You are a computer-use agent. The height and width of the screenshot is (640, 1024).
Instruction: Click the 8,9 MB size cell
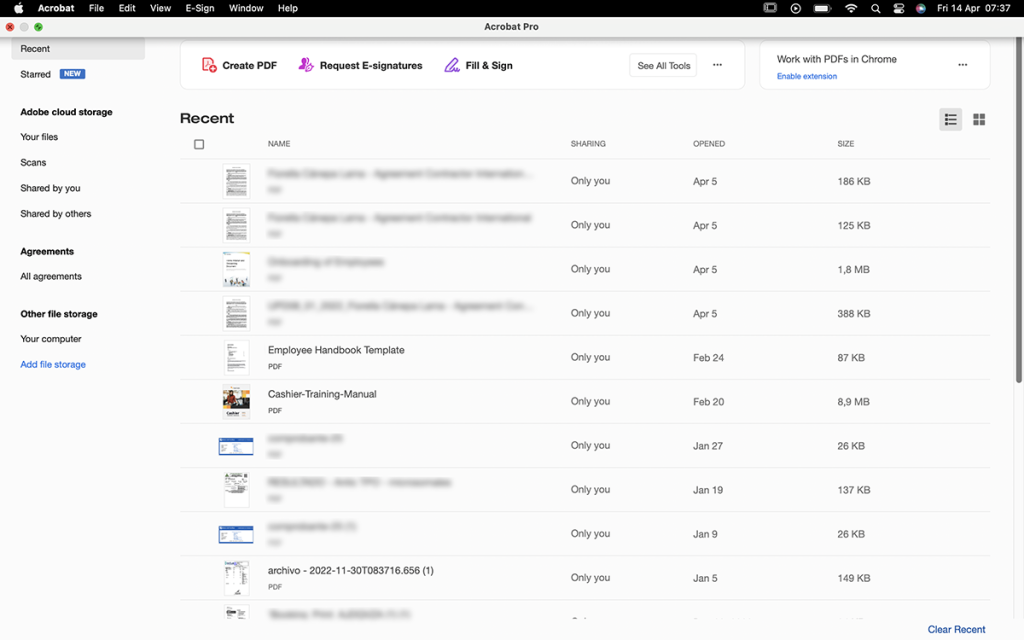(x=854, y=402)
